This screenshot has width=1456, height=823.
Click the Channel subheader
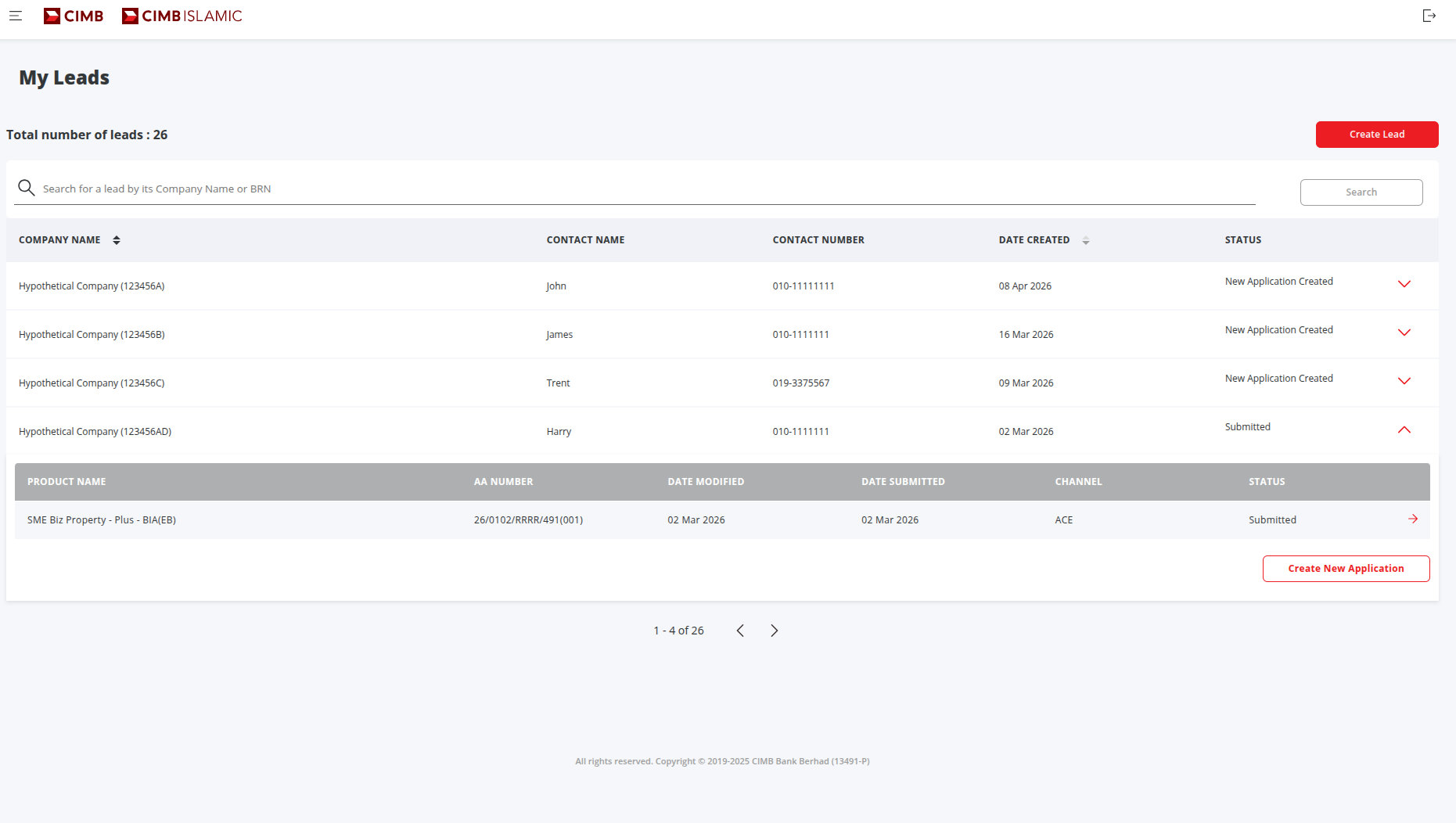pyautogui.click(x=1078, y=482)
